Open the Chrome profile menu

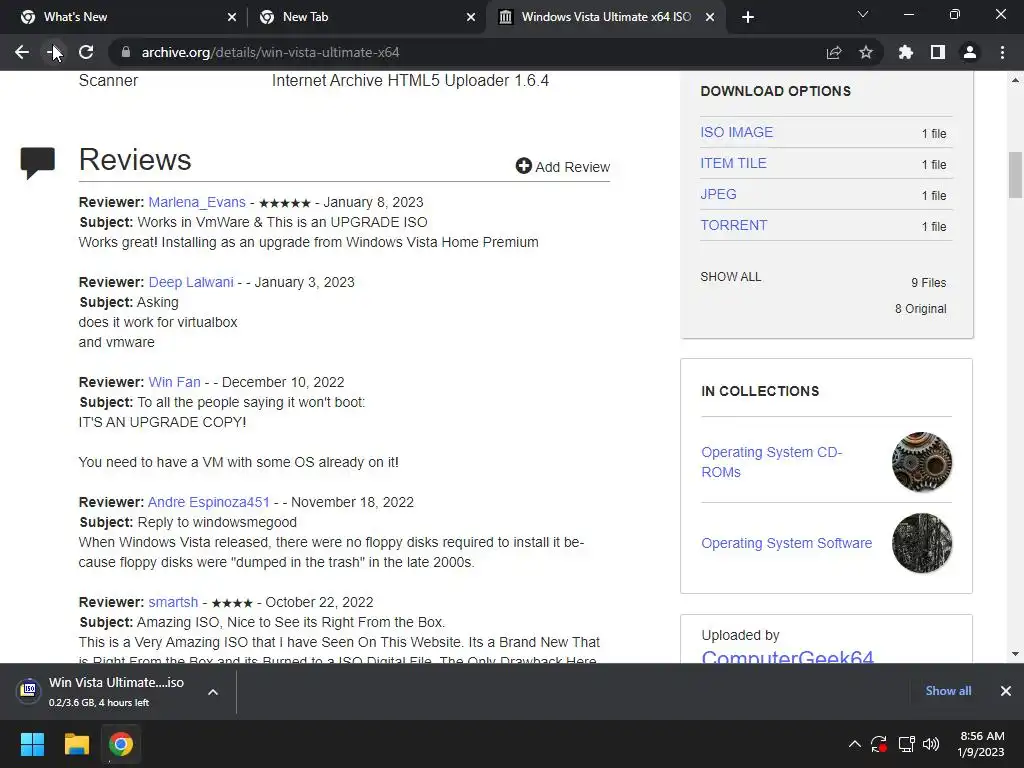click(970, 52)
